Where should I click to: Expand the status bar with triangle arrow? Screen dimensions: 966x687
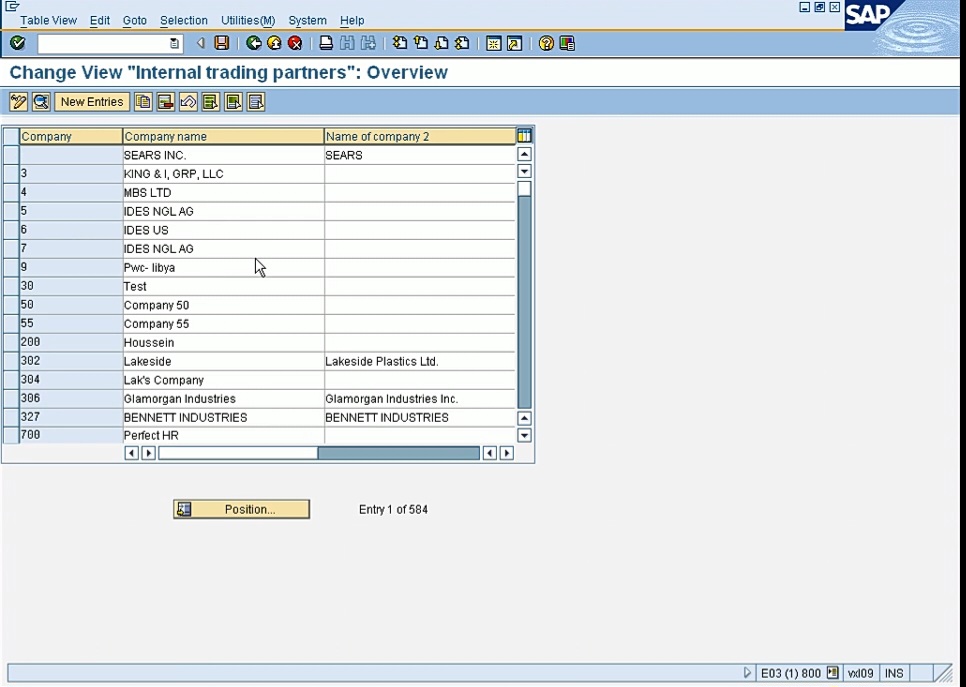pos(747,673)
